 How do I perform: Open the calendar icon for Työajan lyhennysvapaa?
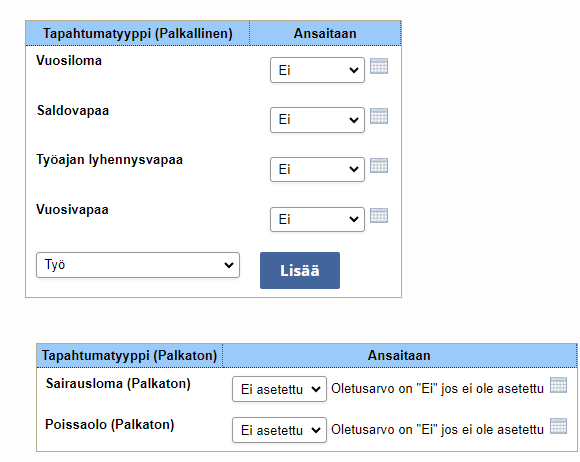[379, 166]
